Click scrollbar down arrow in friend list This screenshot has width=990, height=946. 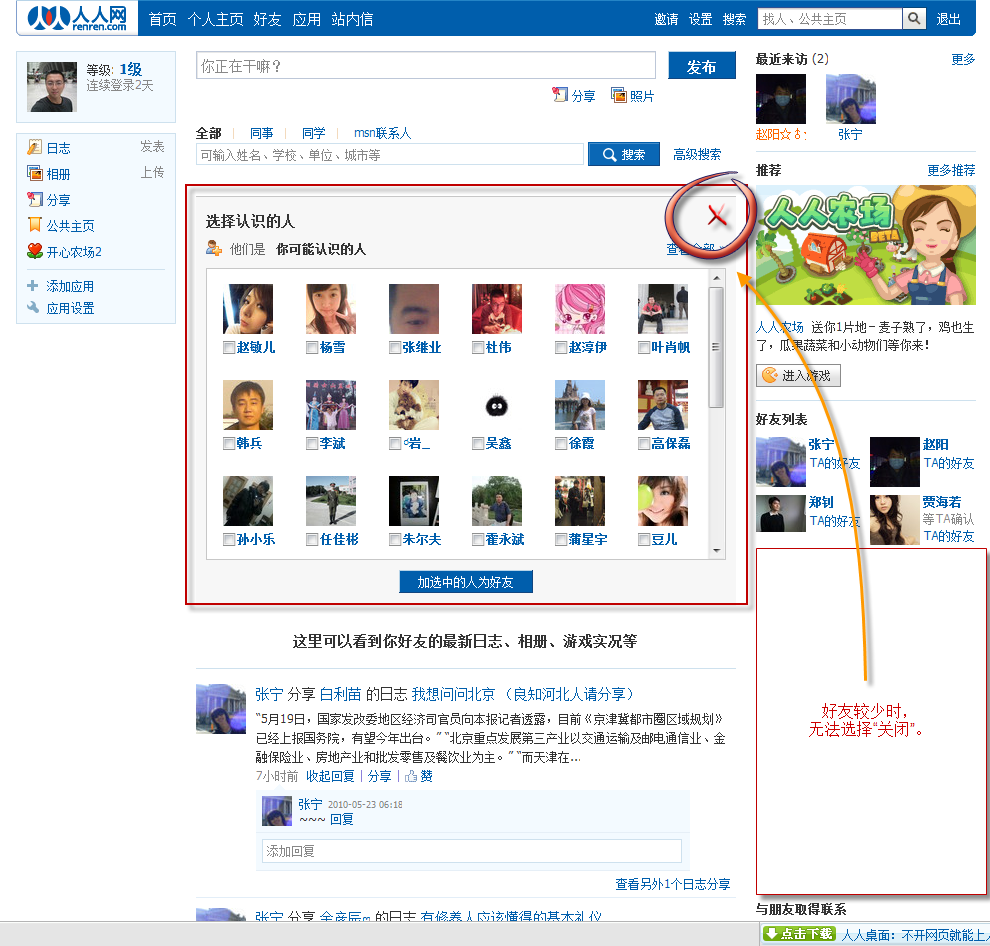[x=716, y=551]
